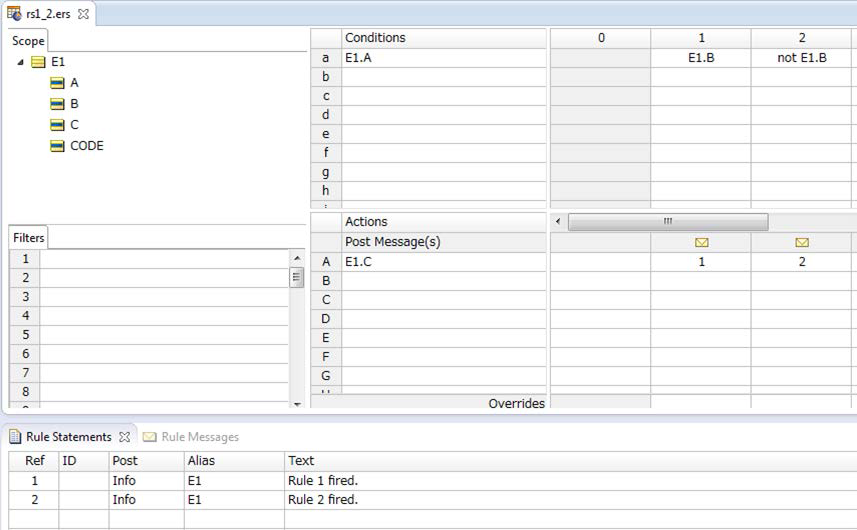Select attribute A icon in Scope tree

coord(57,83)
